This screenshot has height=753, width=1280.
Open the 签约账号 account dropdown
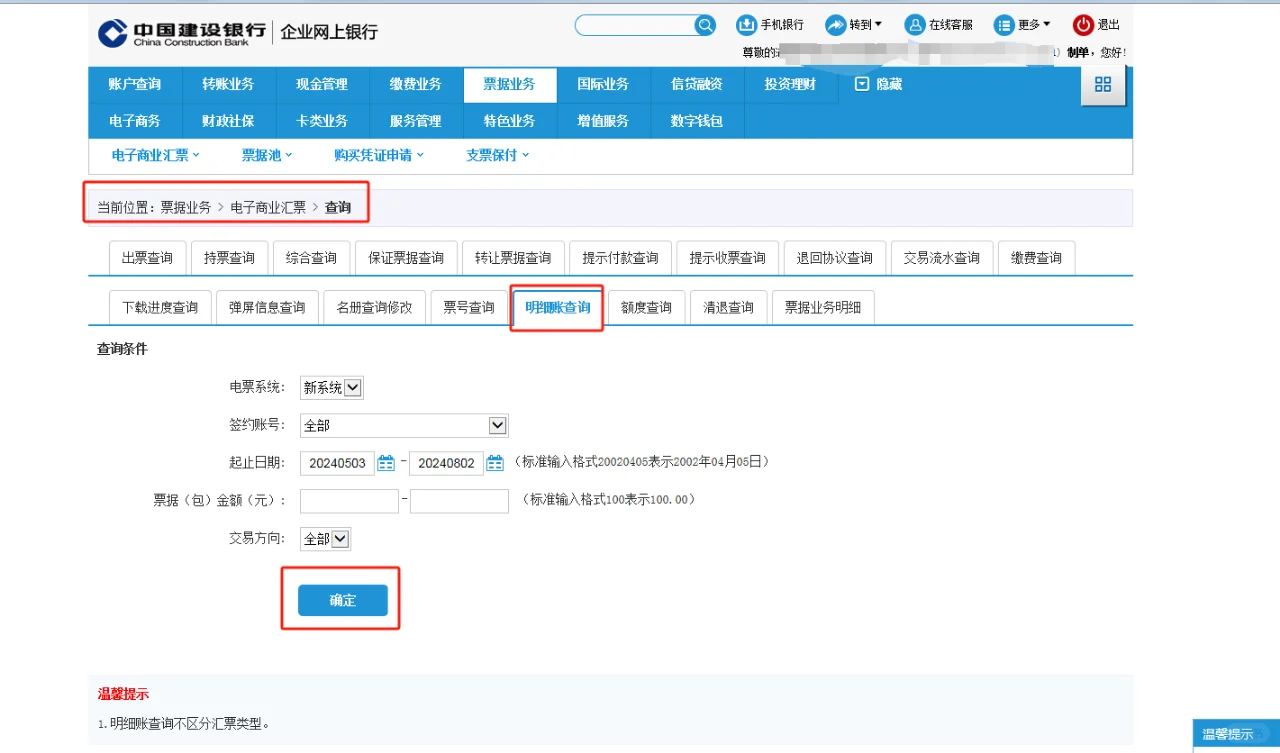tap(497, 425)
